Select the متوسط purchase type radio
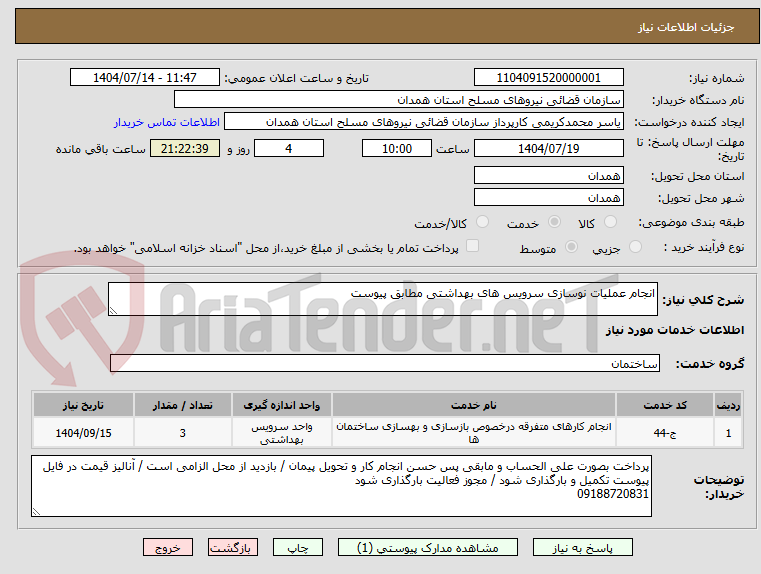 point(572,247)
